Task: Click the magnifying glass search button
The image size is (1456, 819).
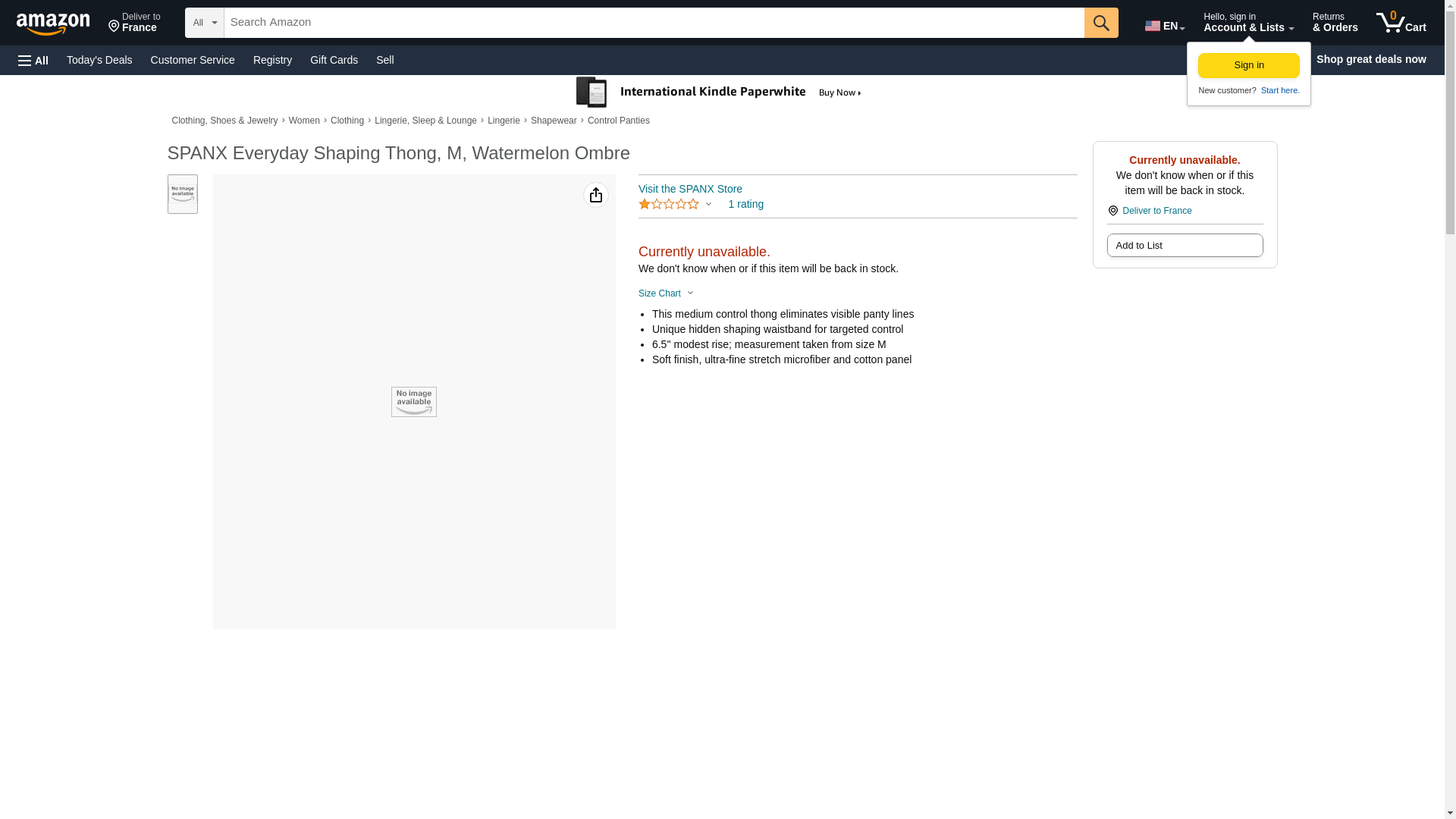Action: (x=1100, y=23)
